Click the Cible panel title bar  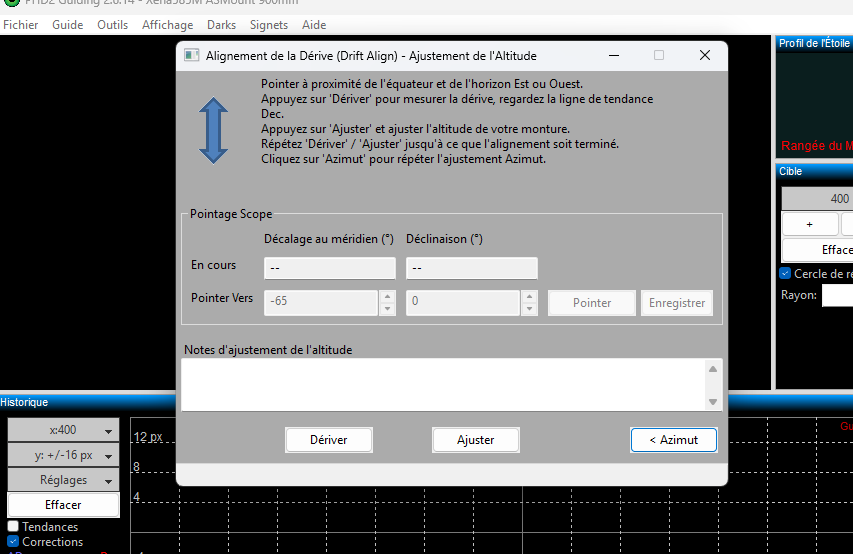click(814, 171)
